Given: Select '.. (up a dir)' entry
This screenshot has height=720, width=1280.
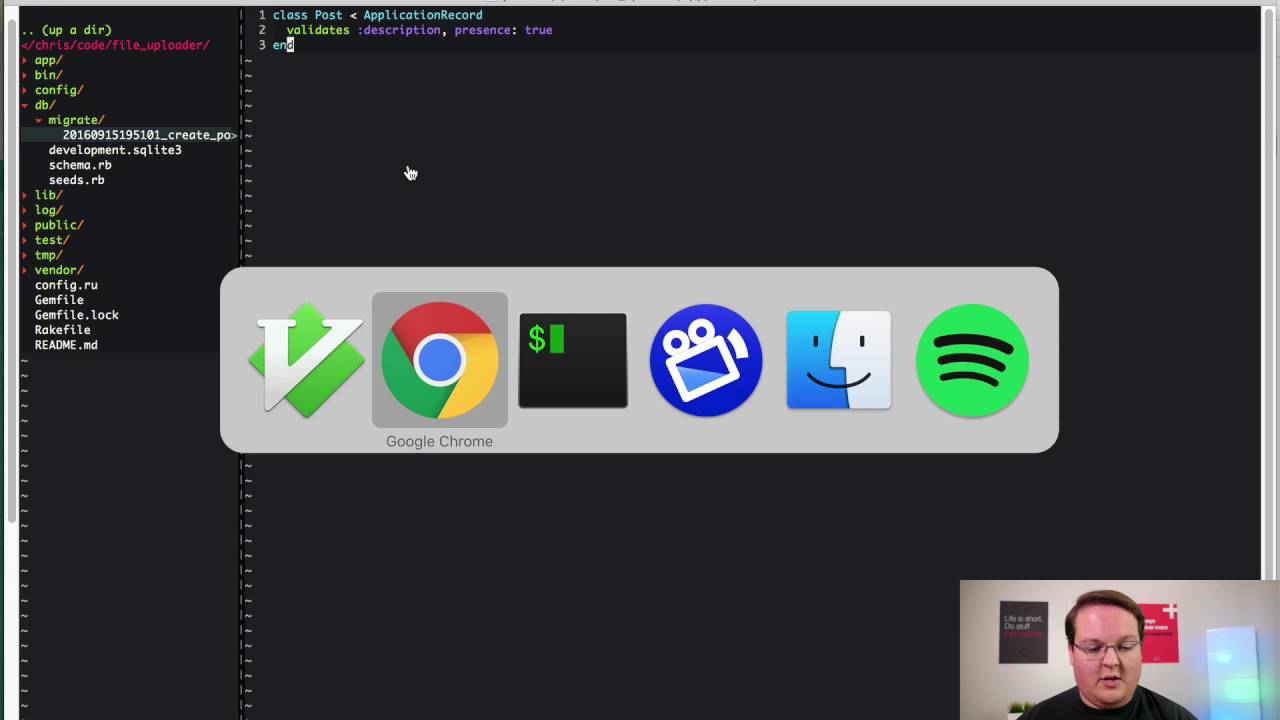Looking at the screenshot, I should 66,30.
